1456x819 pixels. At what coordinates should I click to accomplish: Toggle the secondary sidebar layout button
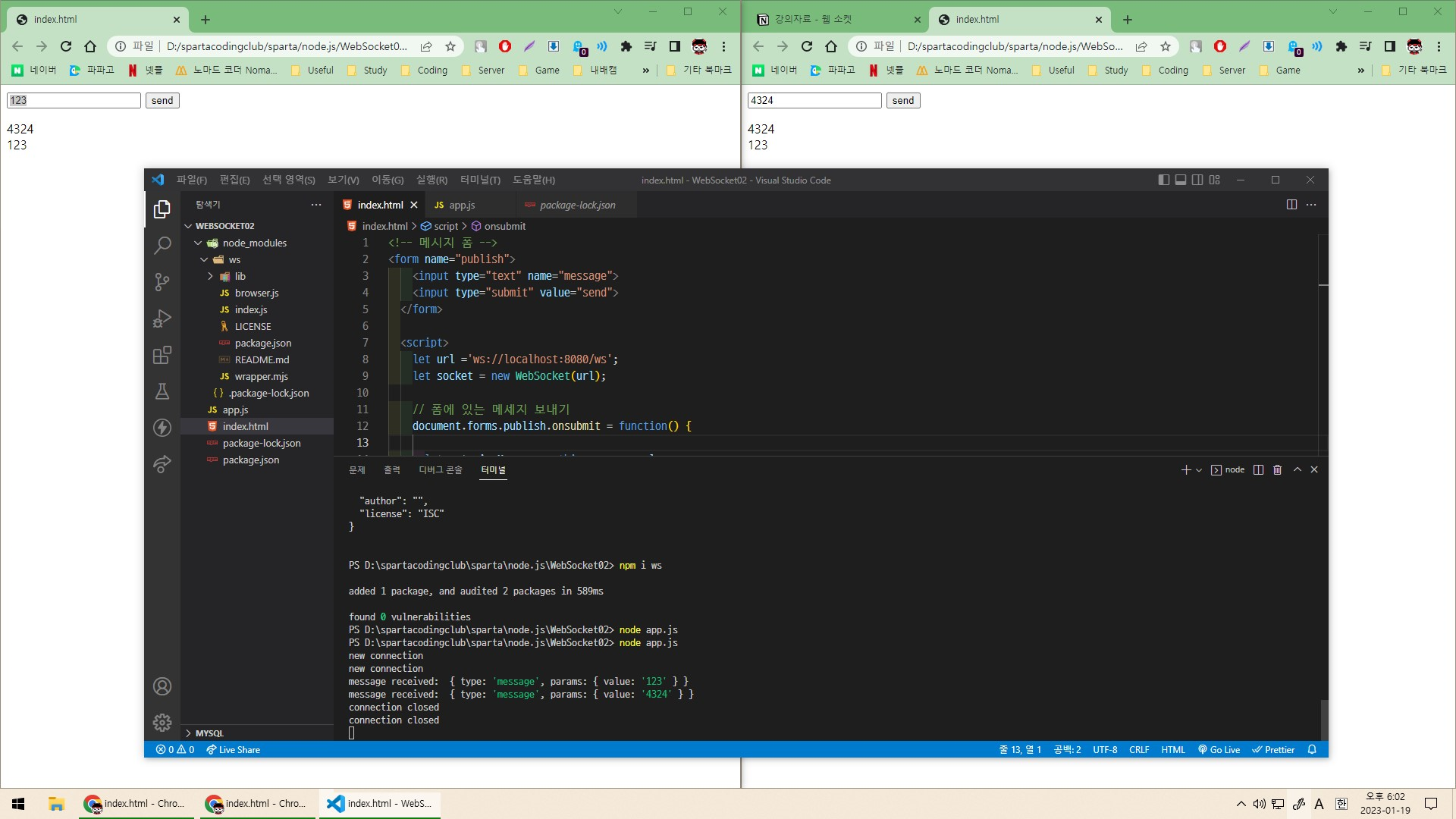1197,180
